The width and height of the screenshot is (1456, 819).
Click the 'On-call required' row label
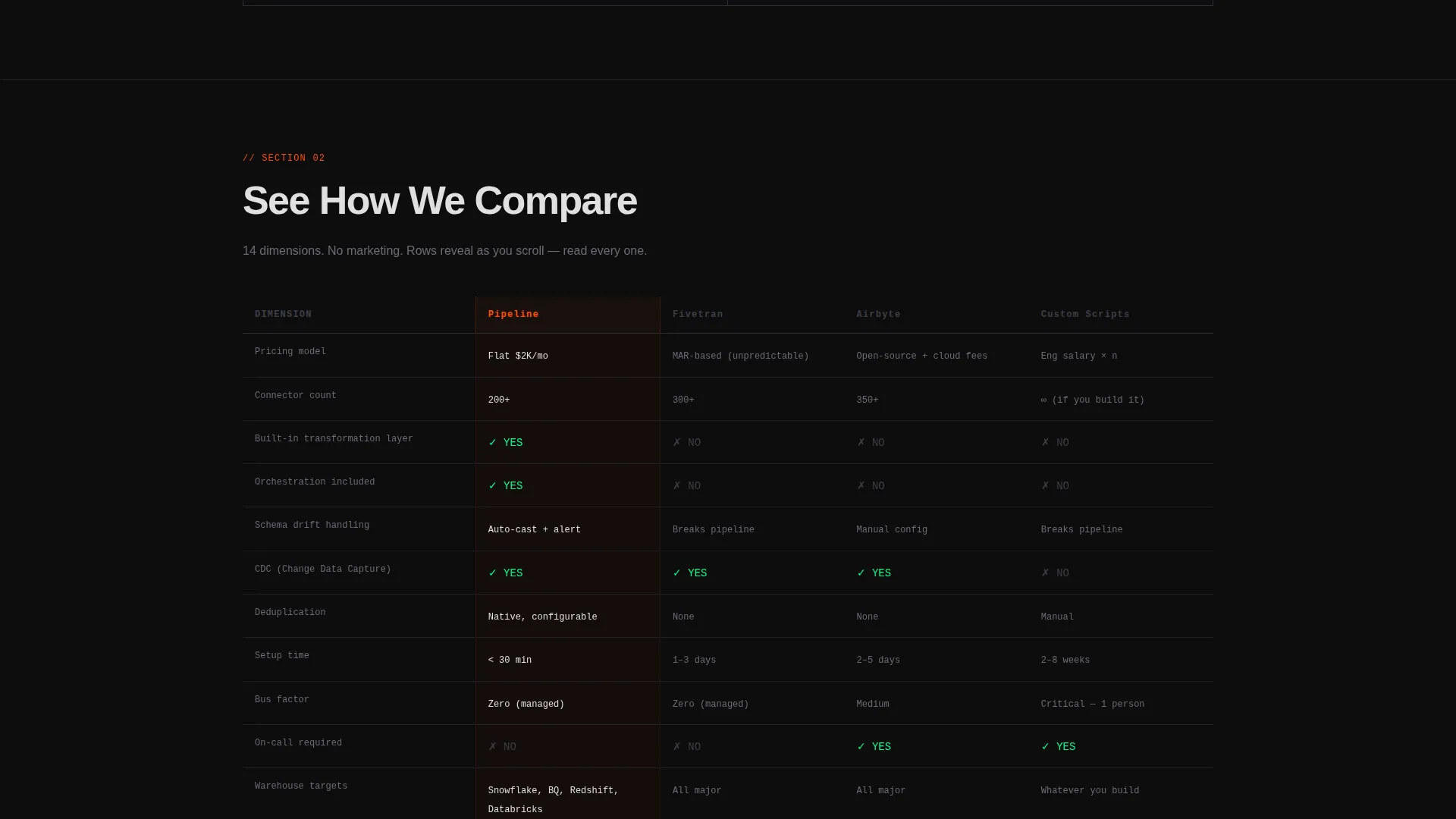[298, 742]
